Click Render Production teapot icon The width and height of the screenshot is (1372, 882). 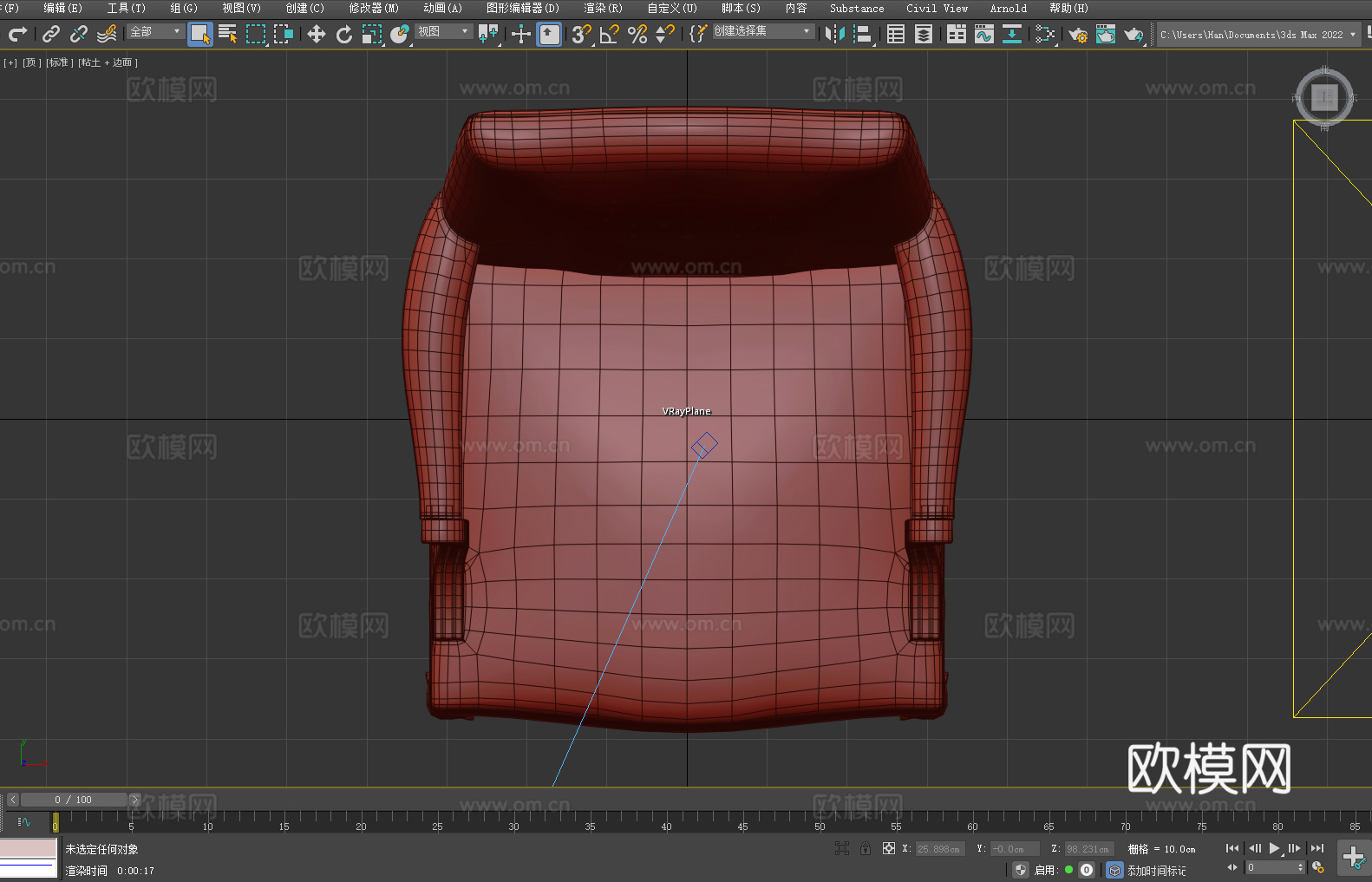(1134, 34)
